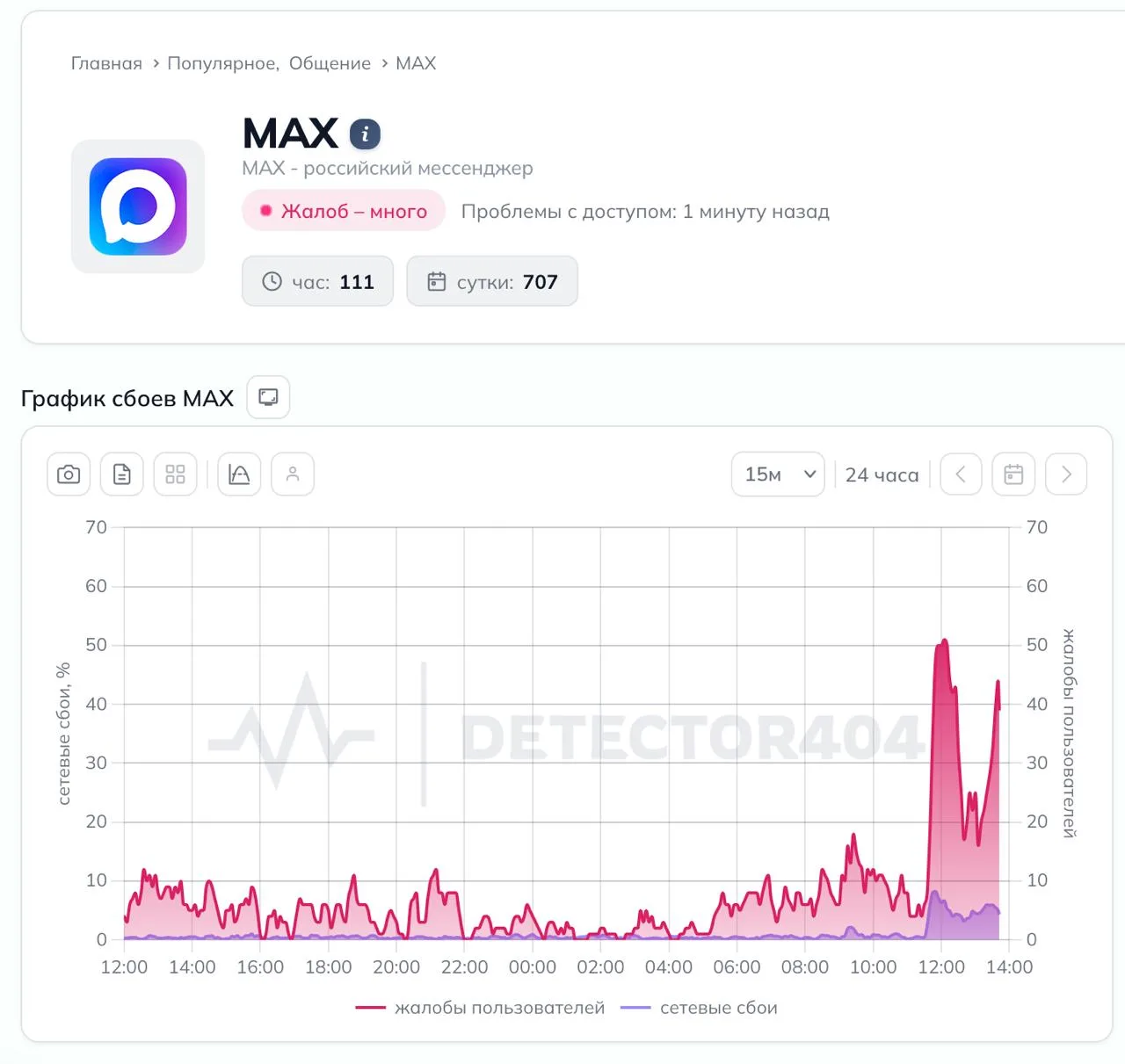This screenshot has height=1064, width=1125.
Task: Open the calendar date picker
Action: pos(1013,474)
